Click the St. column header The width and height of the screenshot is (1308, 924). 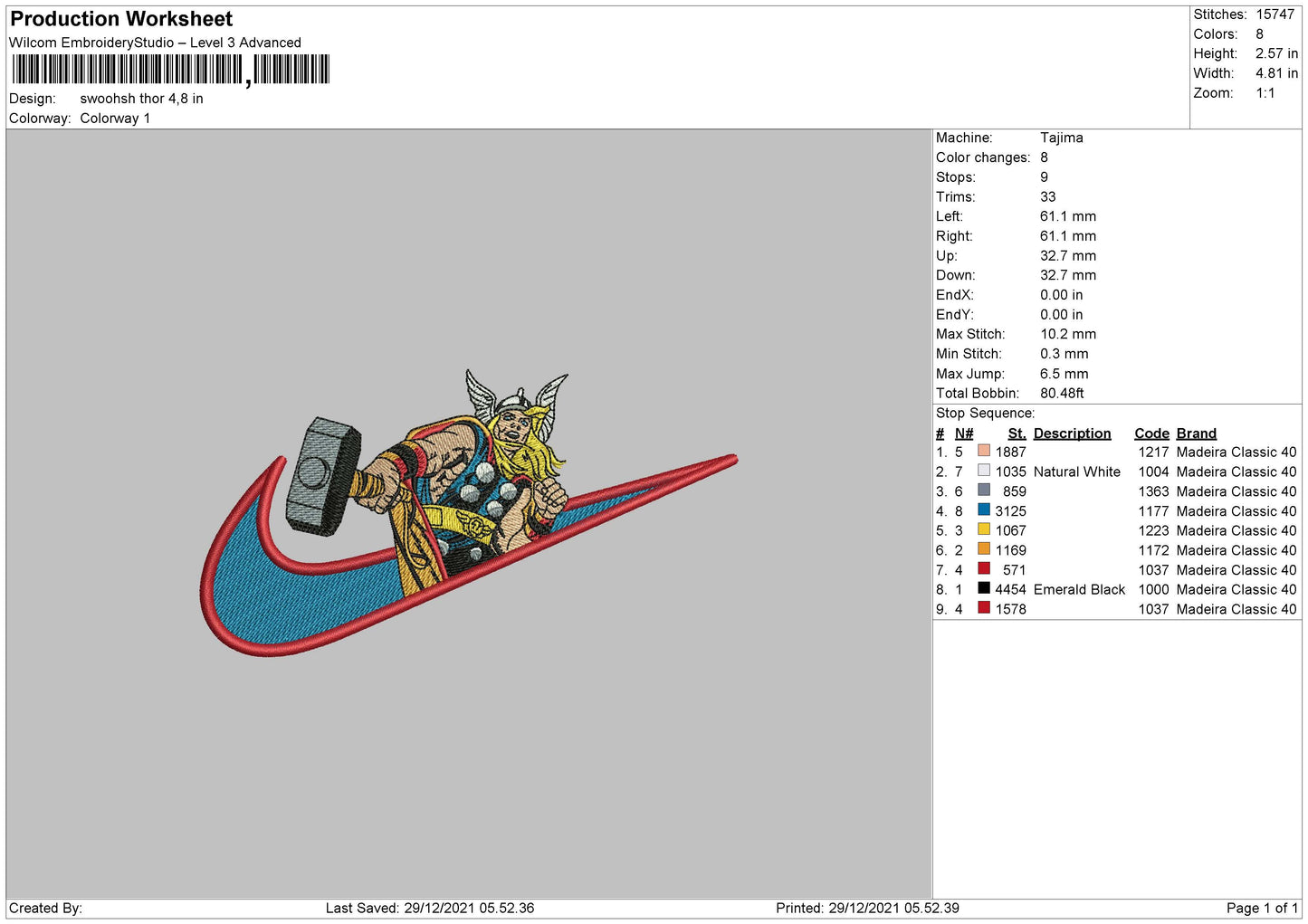[1017, 433]
